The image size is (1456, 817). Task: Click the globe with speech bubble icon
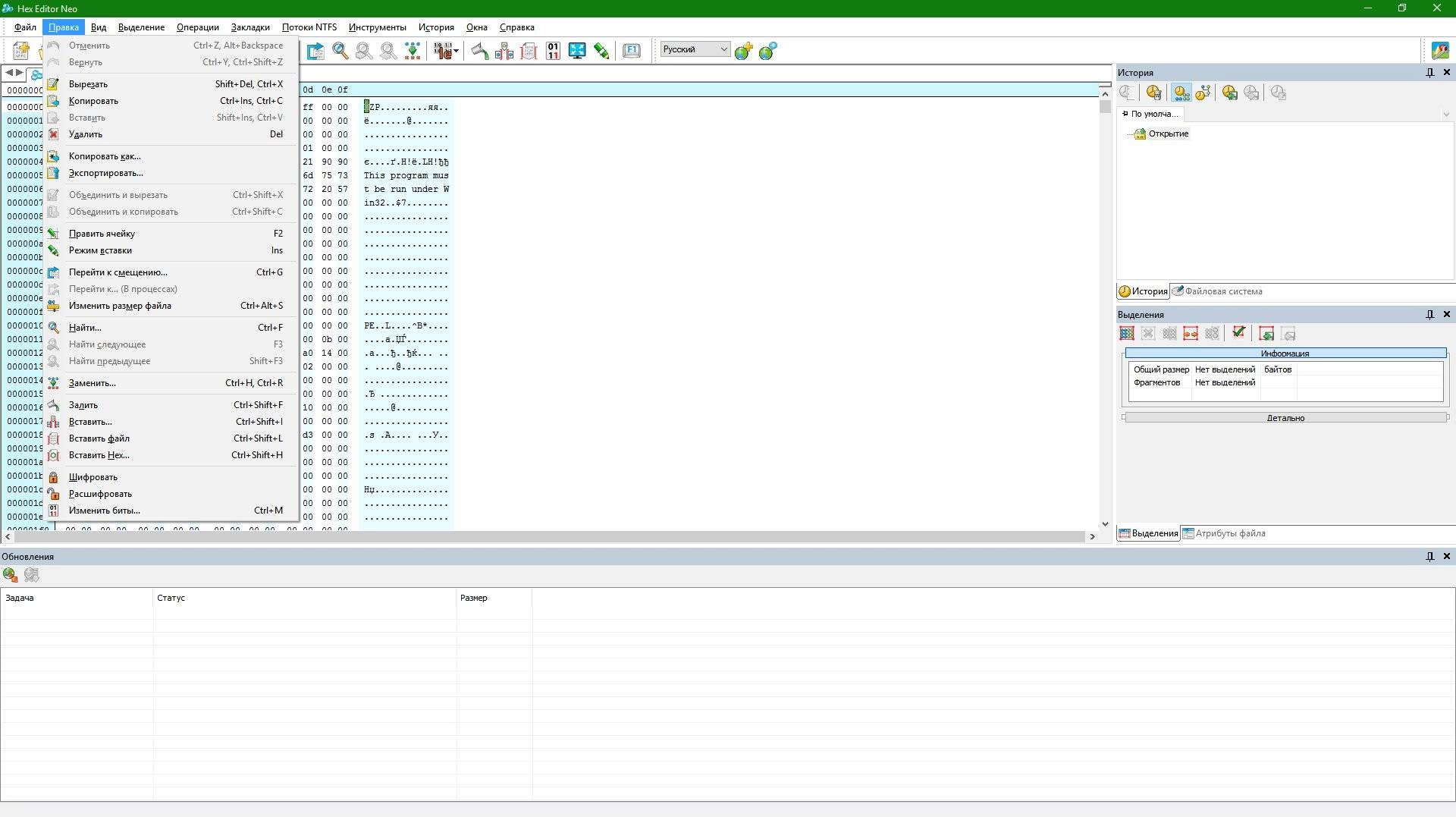tap(768, 51)
